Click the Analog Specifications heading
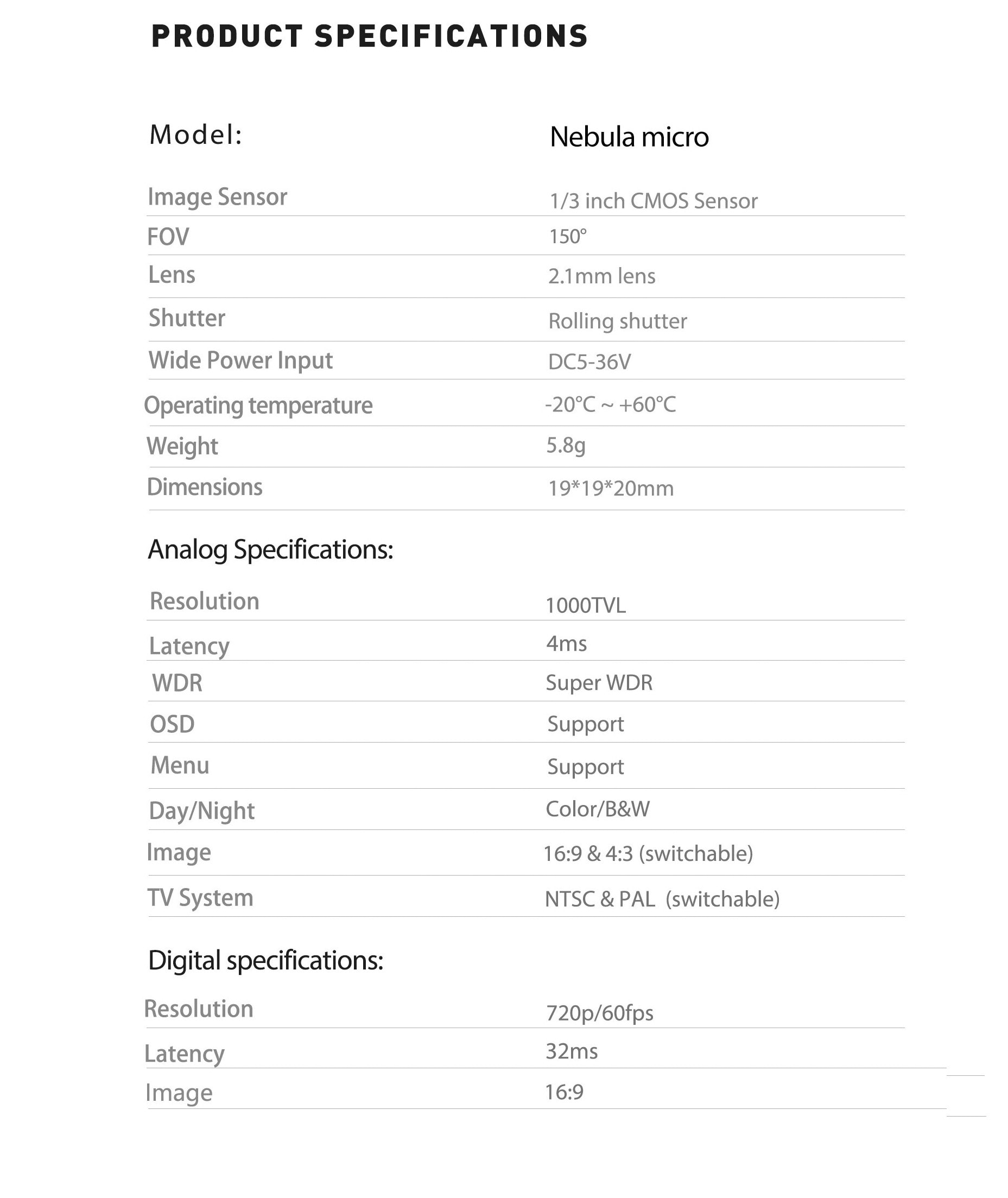 [270, 549]
